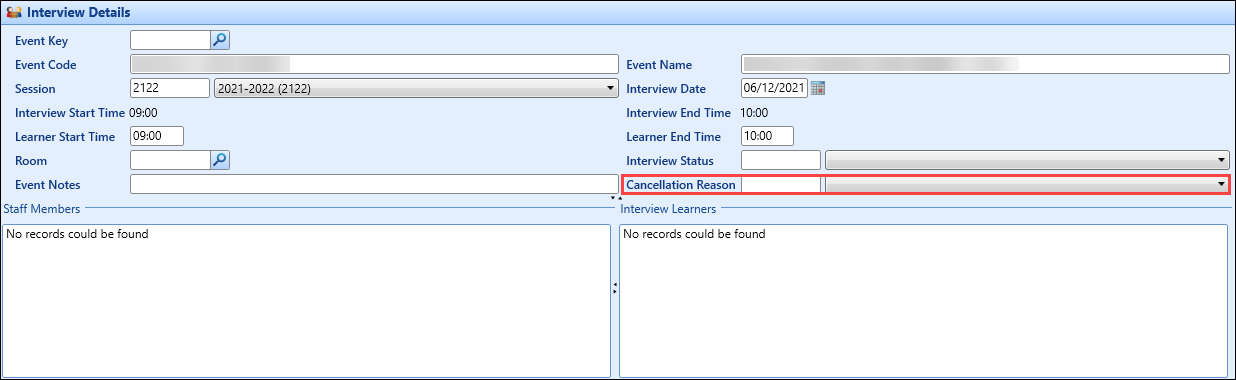Click the Learner Start Time field

pos(157,136)
